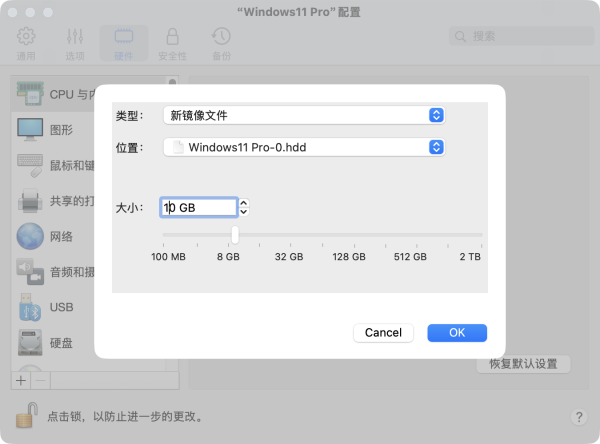Click the plus button to add hardware
600x444 pixels.
point(22,381)
